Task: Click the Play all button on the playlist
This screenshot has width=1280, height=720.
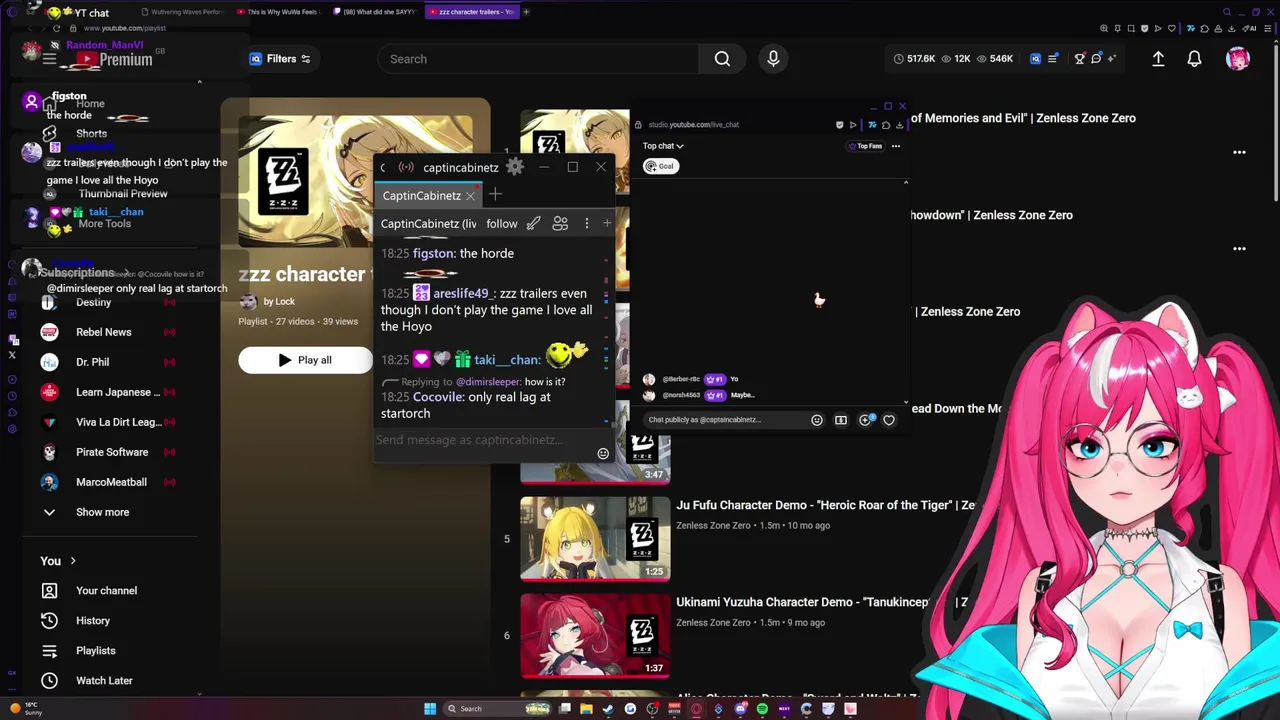Action: tap(305, 360)
